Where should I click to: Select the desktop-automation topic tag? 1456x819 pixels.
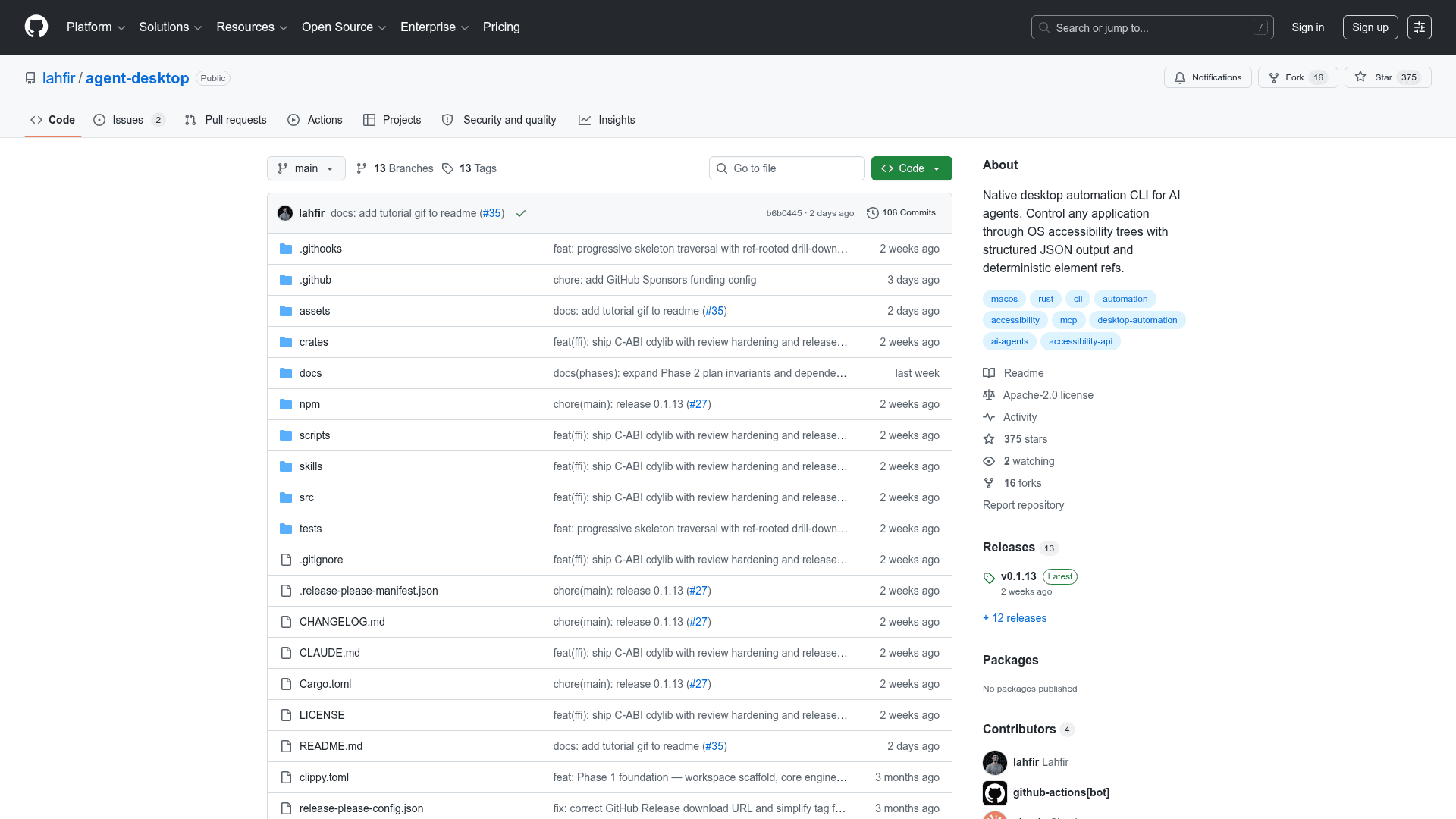[x=1137, y=320]
